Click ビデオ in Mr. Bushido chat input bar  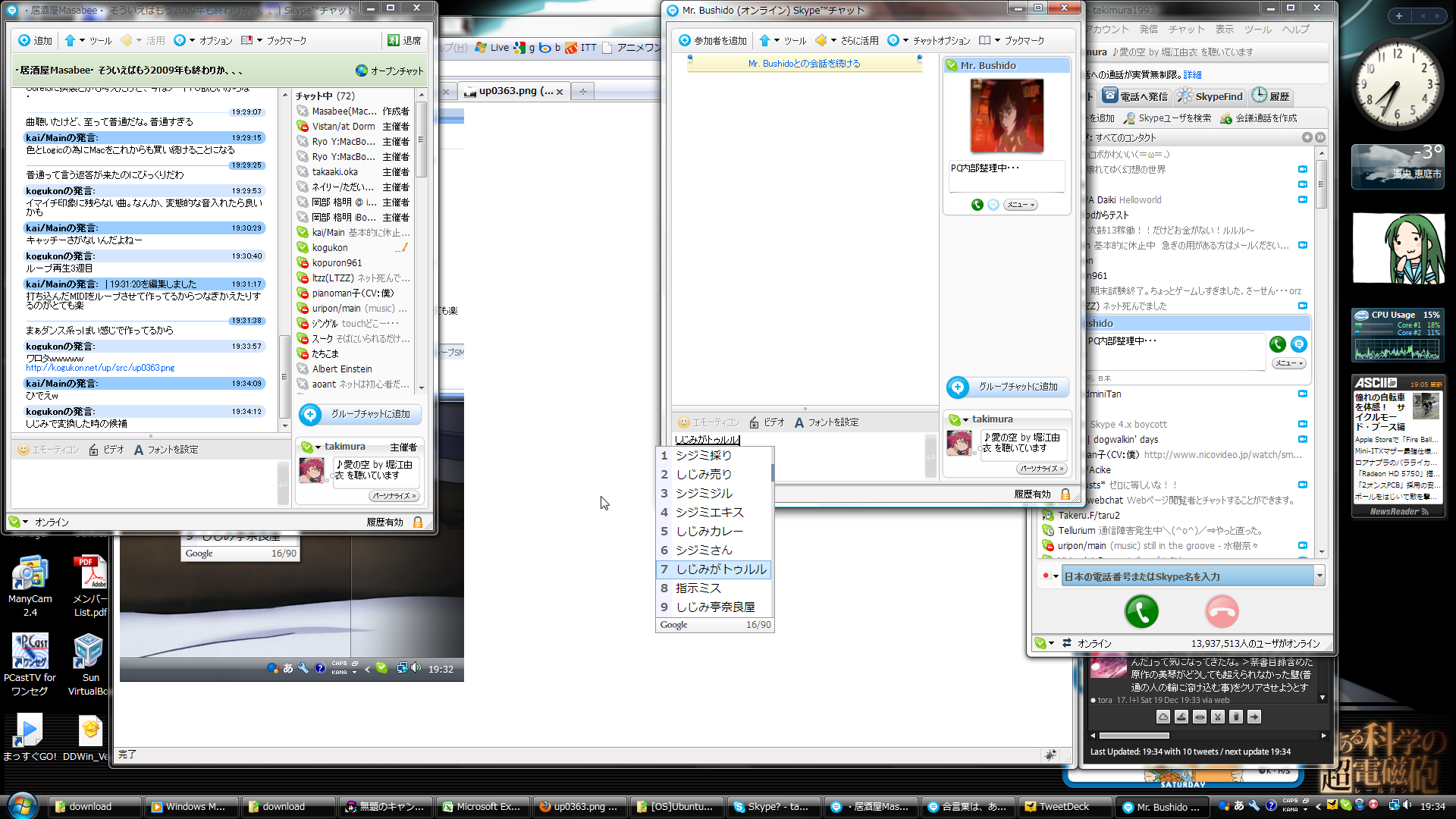click(767, 422)
